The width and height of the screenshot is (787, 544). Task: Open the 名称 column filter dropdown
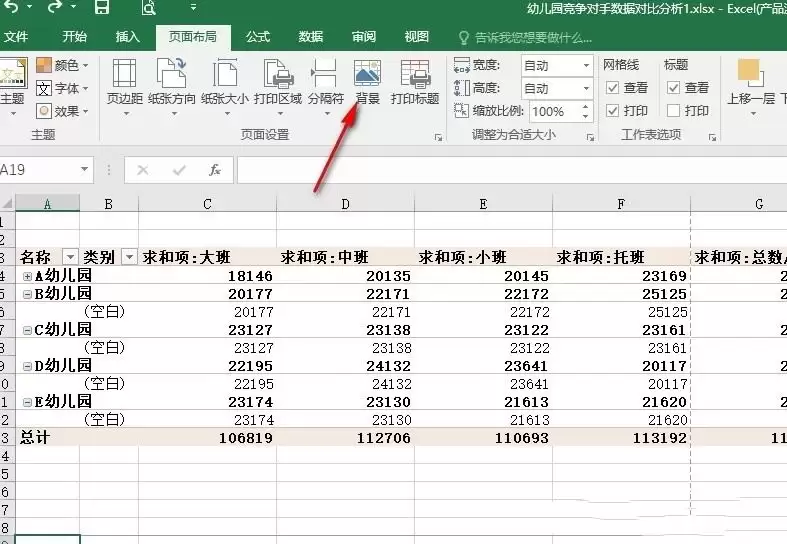[70, 257]
